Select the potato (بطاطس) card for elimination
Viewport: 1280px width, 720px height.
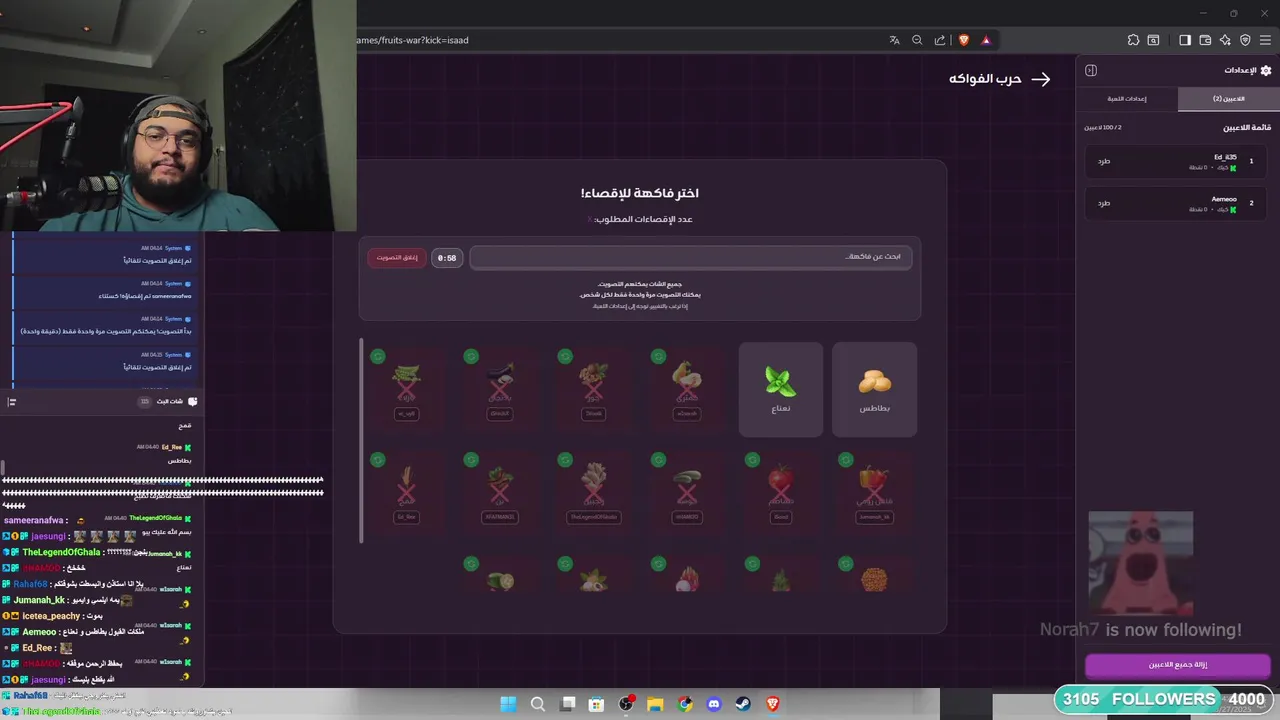pyautogui.click(x=874, y=390)
